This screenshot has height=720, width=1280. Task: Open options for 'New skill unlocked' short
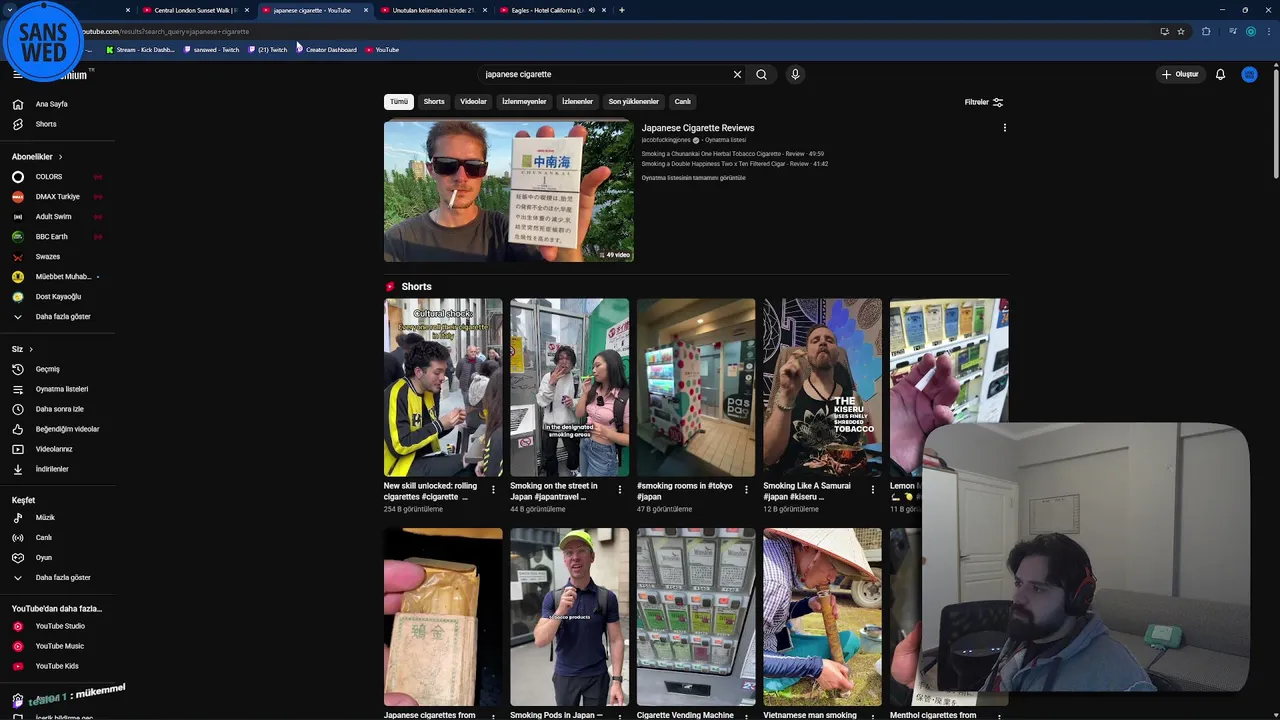coord(493,490)
